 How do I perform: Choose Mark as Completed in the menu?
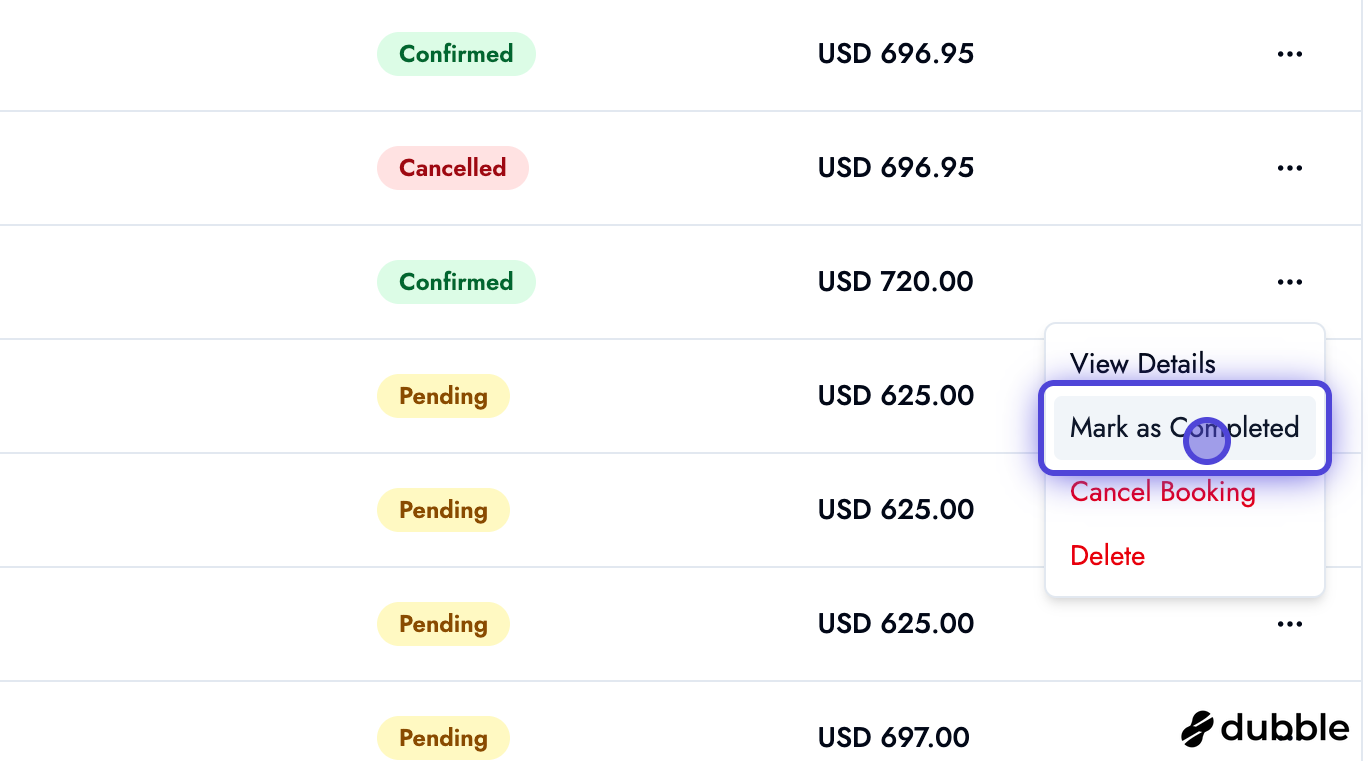click(1184, 428)
